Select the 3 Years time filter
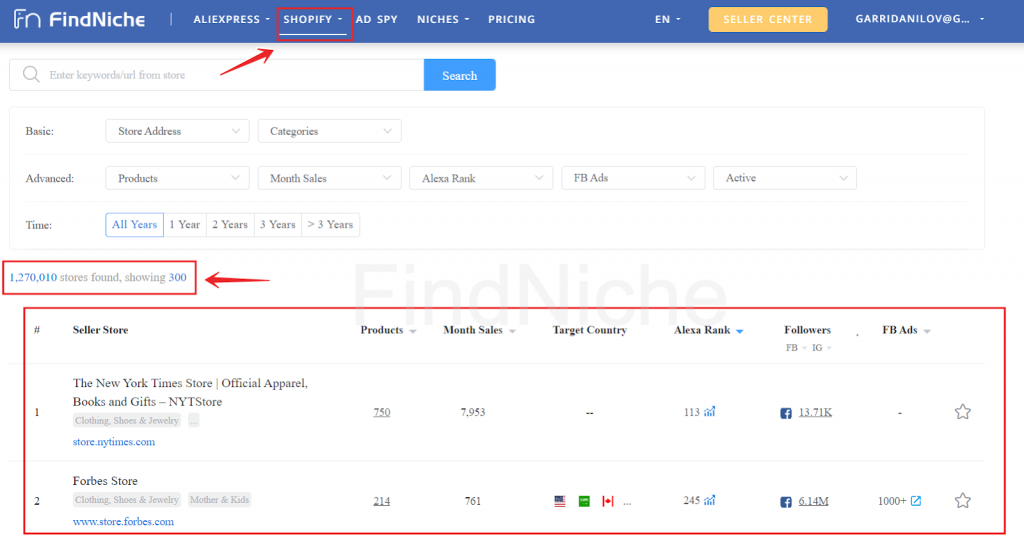Image resolution: width=1024 pixels, height=538 pixels. tap(278, 225)
